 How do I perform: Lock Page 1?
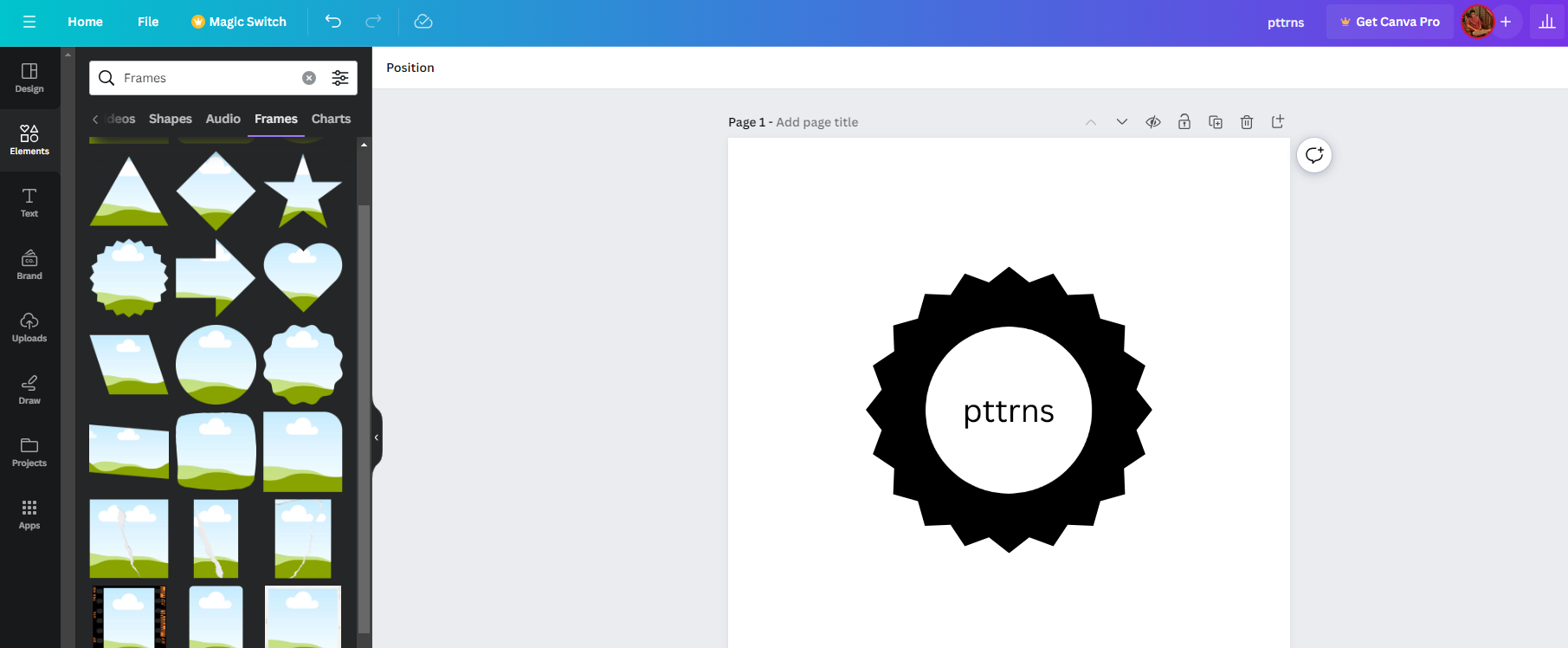1184,122
